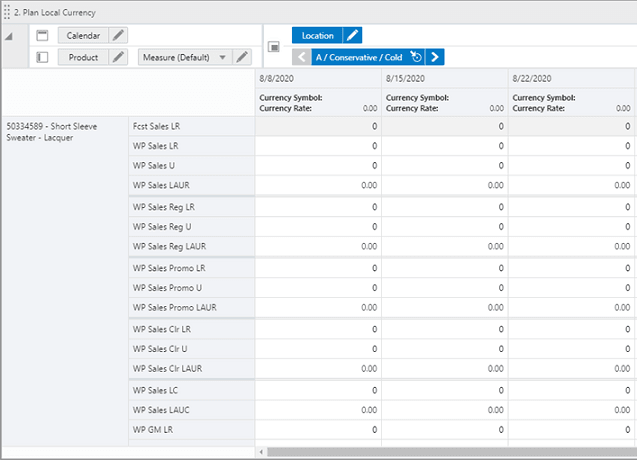
Task: Click WP Sales Promo U cell under 8/15/2020
Action: point(445,288)
